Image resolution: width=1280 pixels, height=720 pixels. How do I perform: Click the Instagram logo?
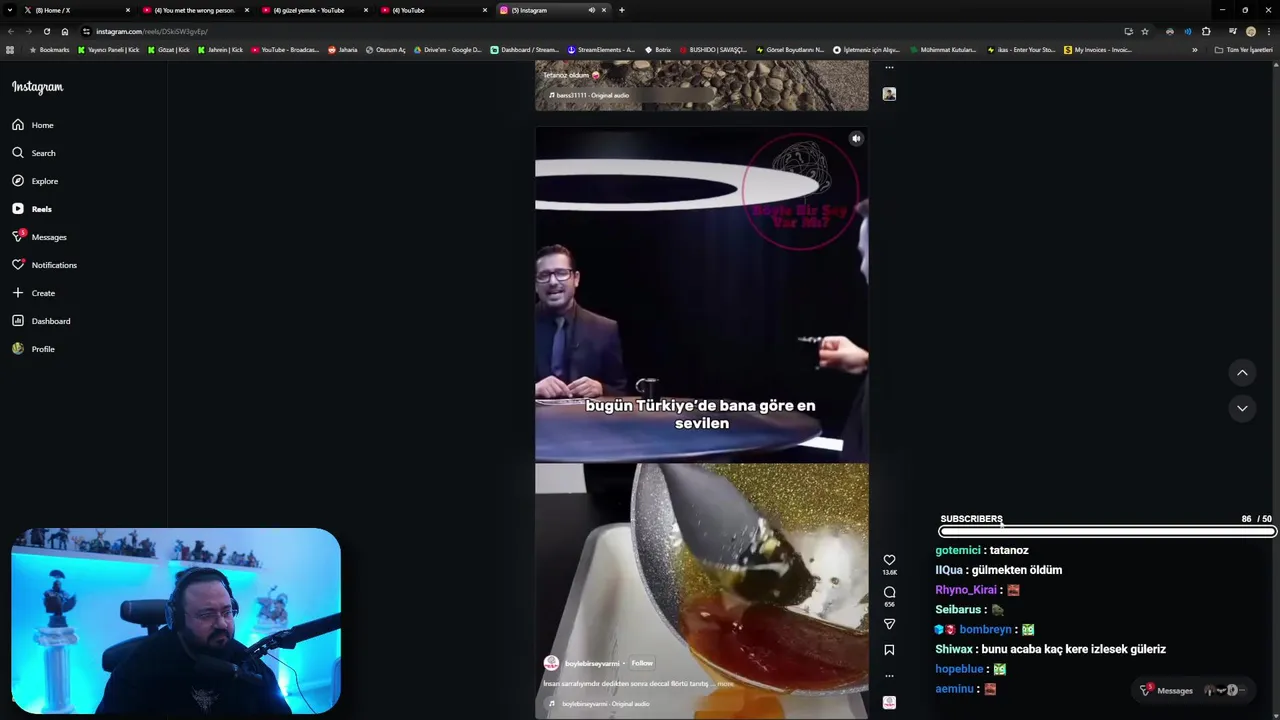pos(37,87)
